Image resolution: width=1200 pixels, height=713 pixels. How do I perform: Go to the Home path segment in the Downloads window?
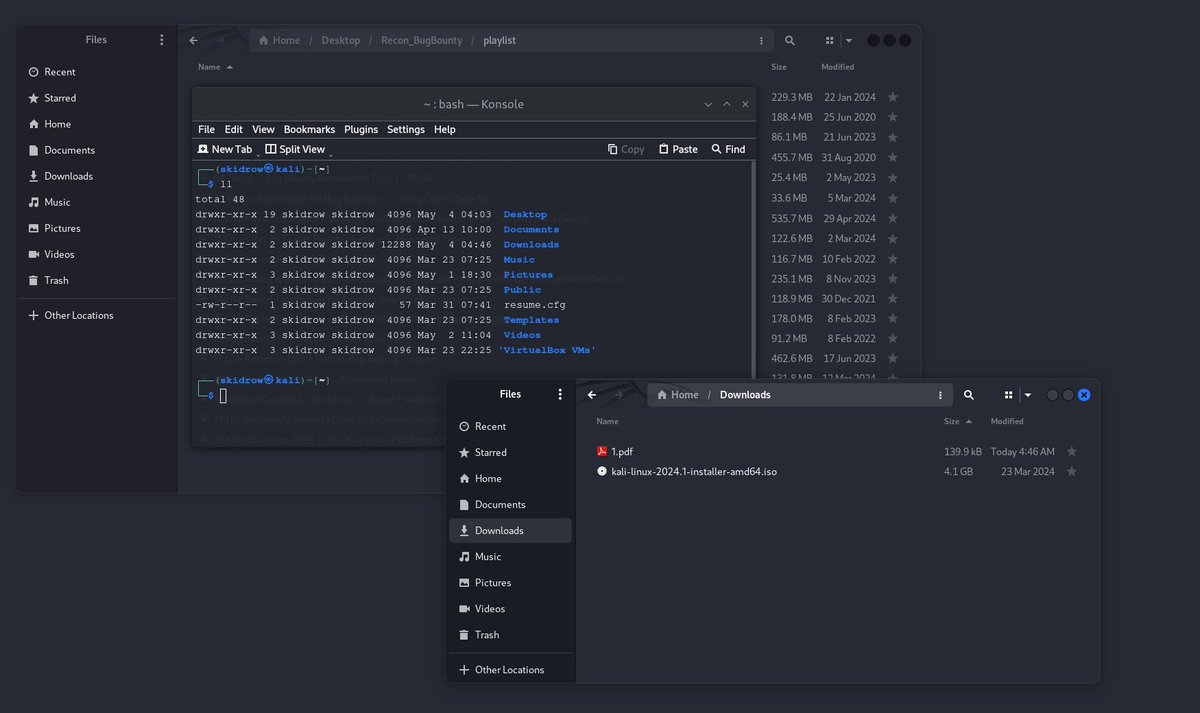click(x=677, y=395)
